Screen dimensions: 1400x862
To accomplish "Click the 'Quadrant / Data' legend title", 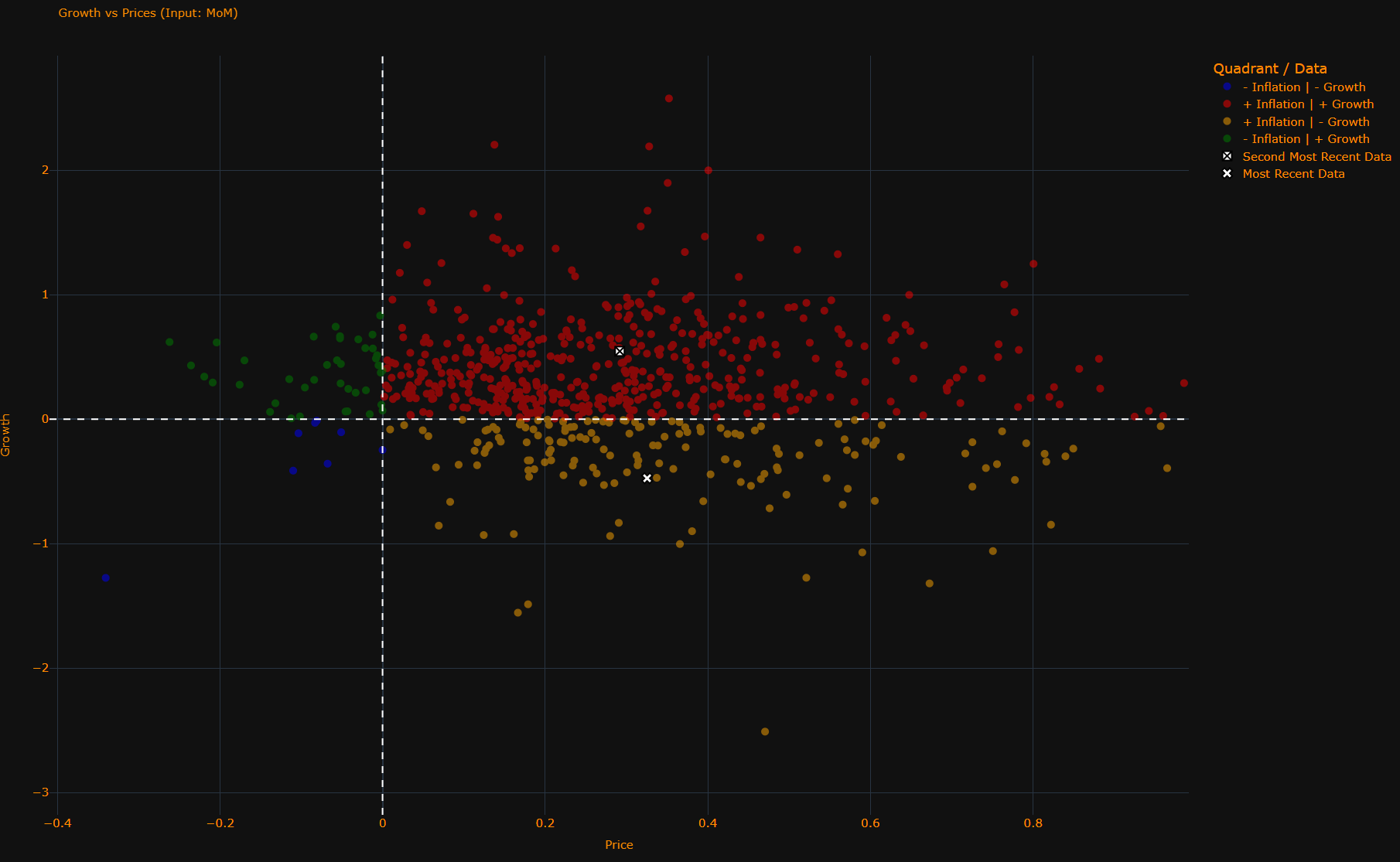I will point(1270,69).
